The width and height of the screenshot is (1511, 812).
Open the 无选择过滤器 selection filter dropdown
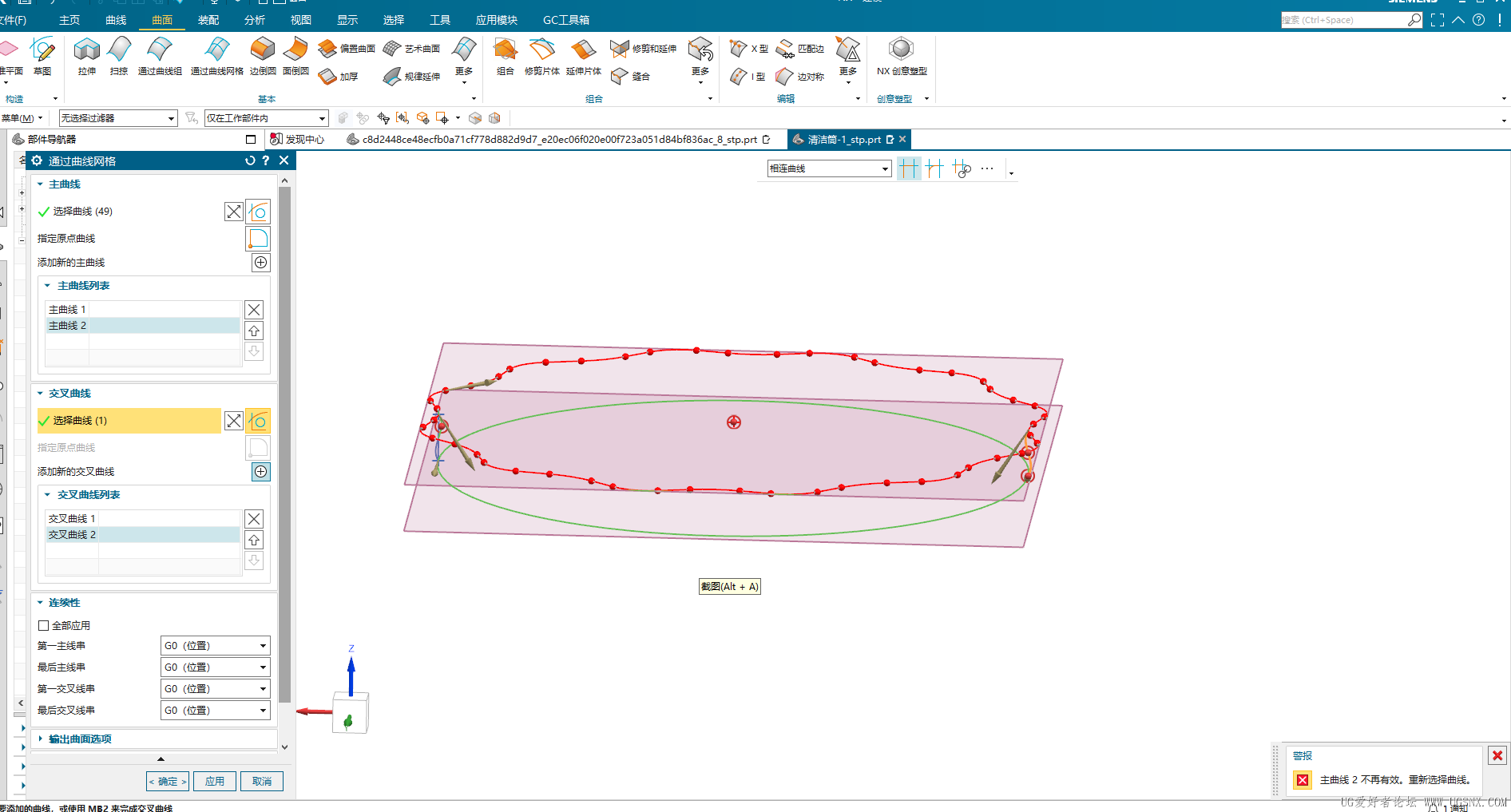[118, 118]
